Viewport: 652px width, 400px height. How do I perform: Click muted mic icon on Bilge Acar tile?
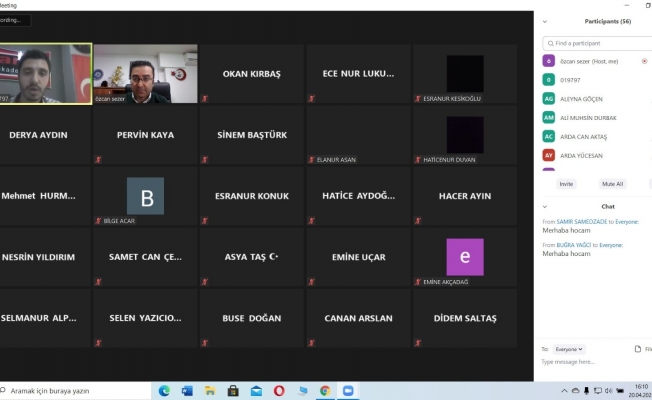[98, 220]
